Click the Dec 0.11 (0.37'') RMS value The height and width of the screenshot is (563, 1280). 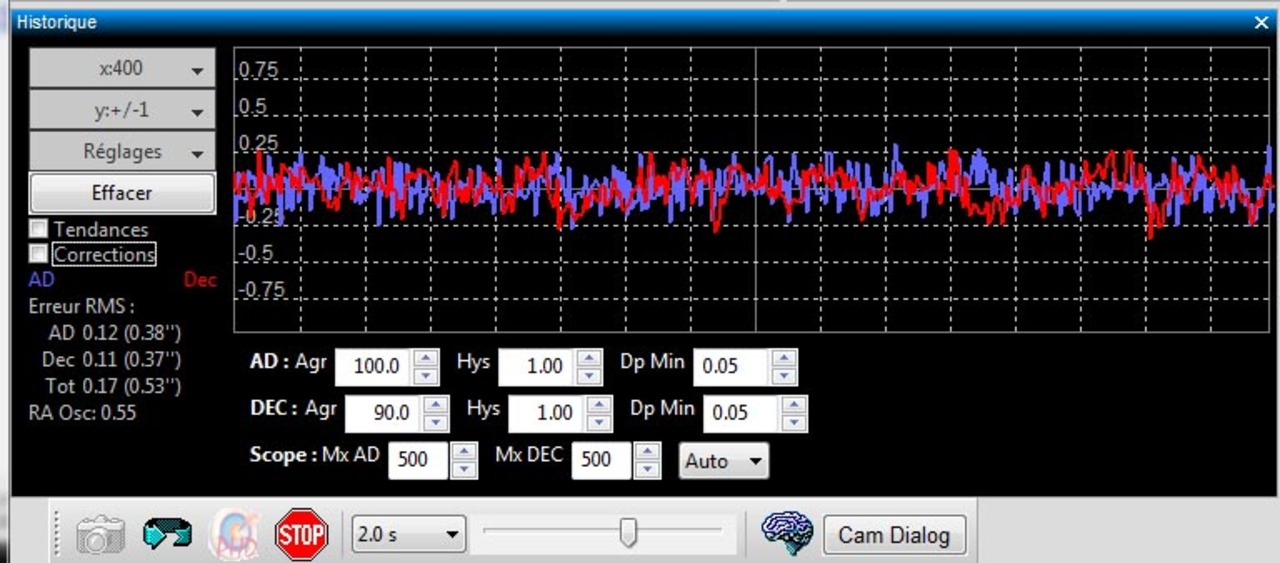pos(111,358)
